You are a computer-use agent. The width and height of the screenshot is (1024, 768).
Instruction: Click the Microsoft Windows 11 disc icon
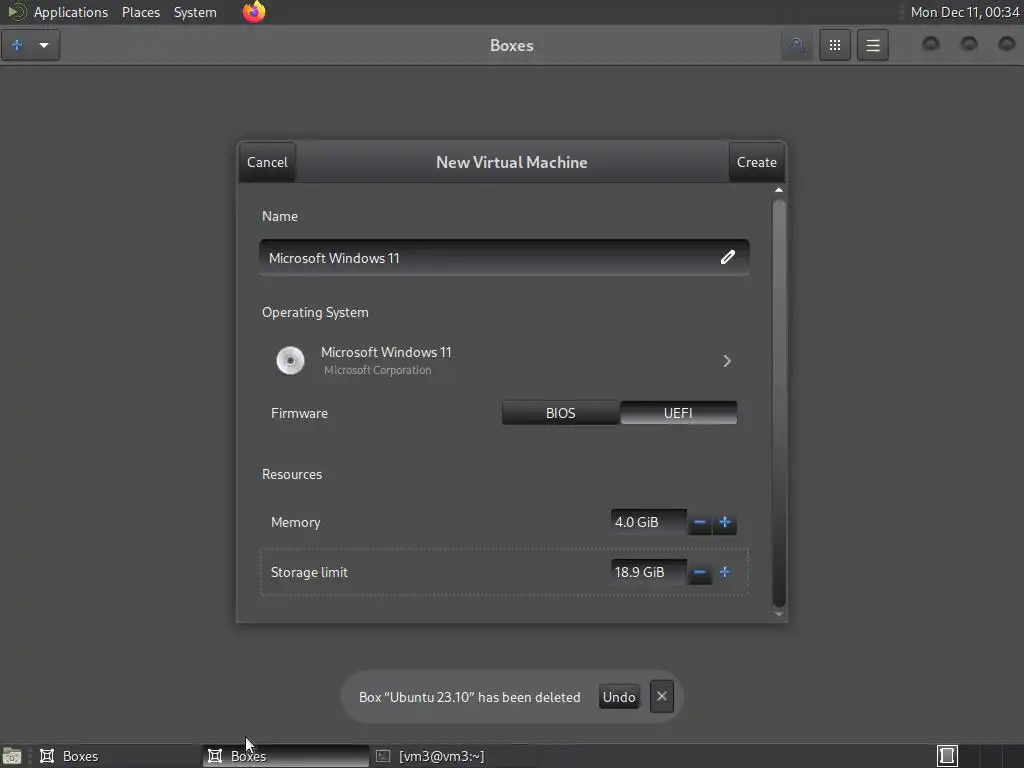(x=291, y=360)
